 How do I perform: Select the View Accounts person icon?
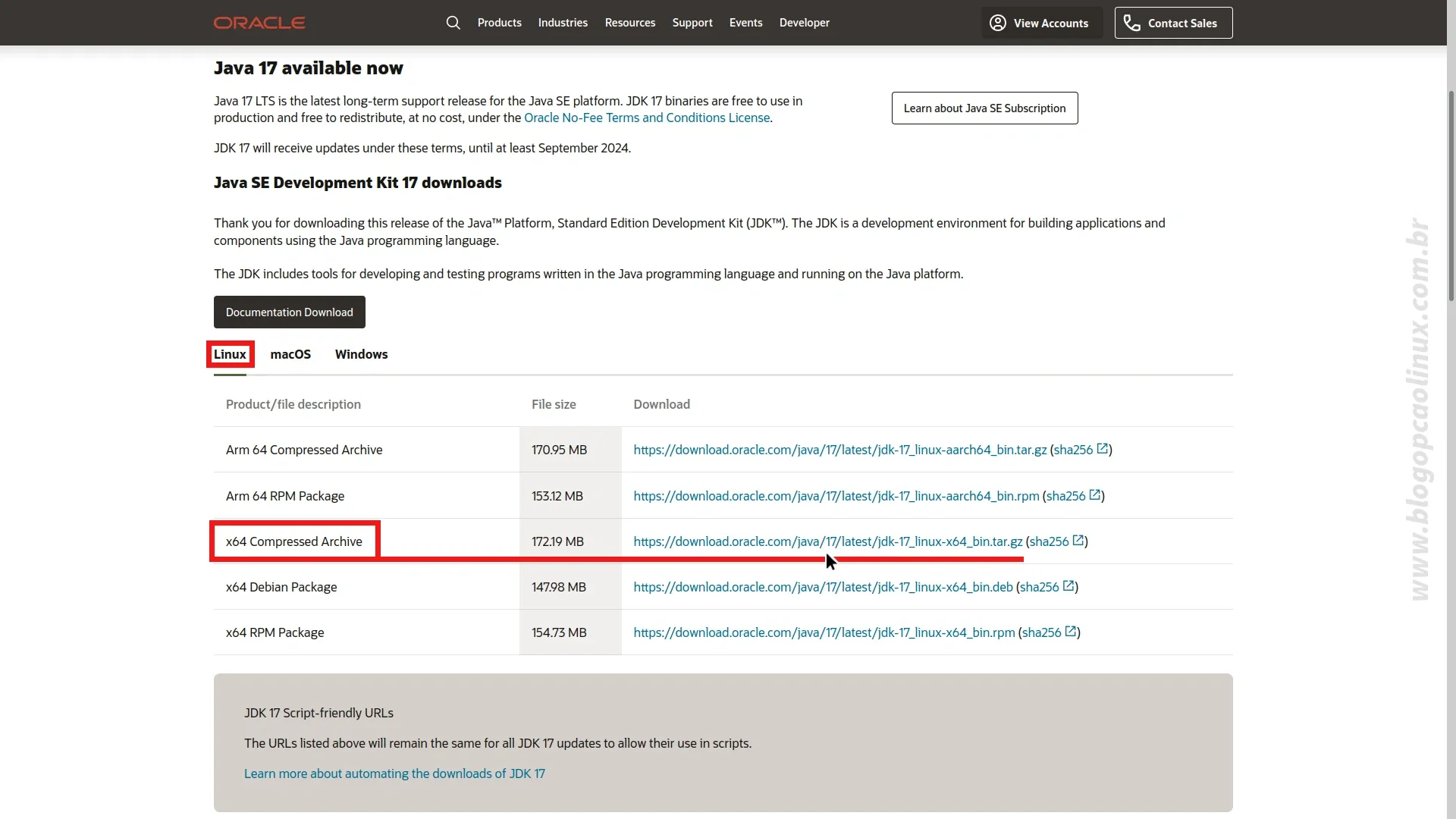coord(996,23)
